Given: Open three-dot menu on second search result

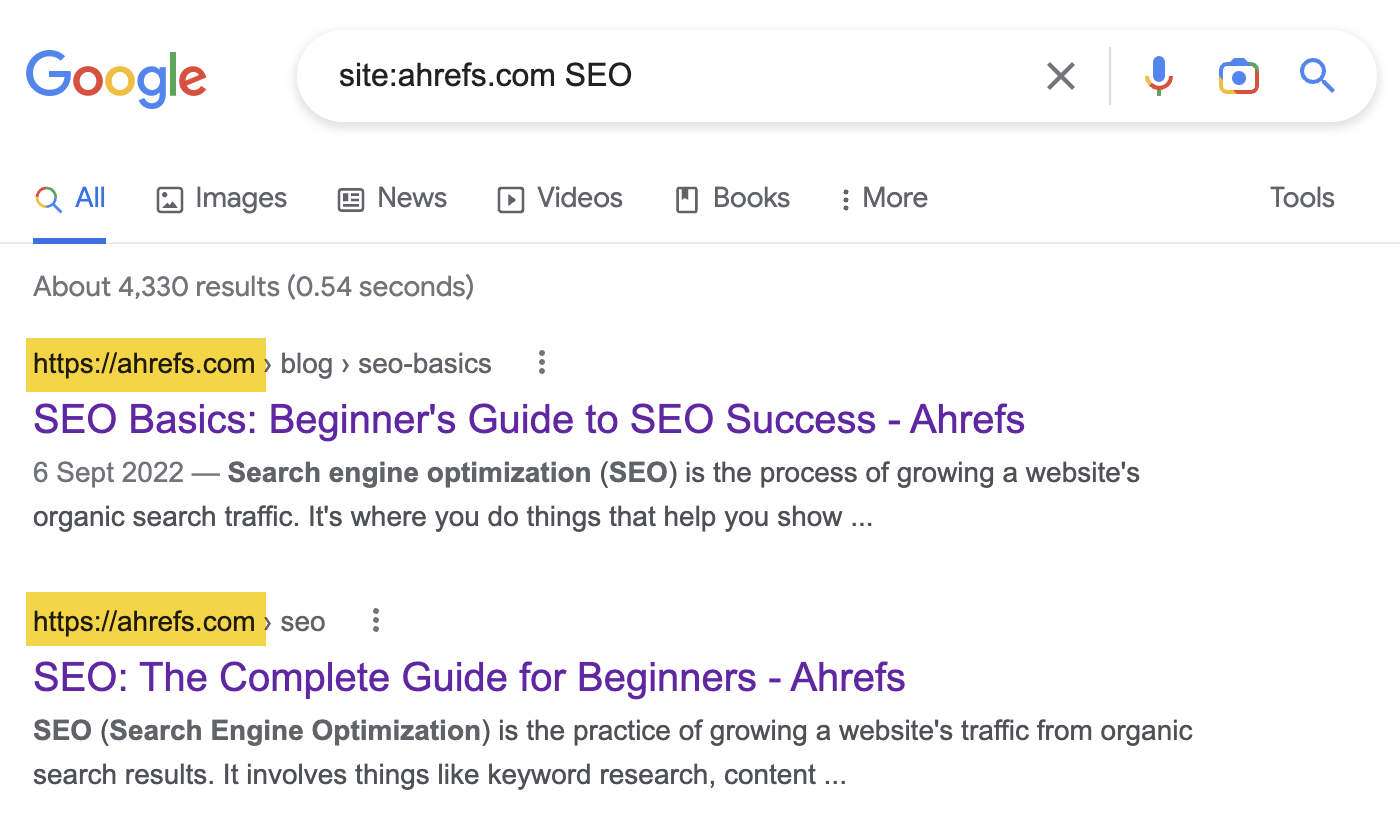Looking at the screenshot, I should coord(375,620).
